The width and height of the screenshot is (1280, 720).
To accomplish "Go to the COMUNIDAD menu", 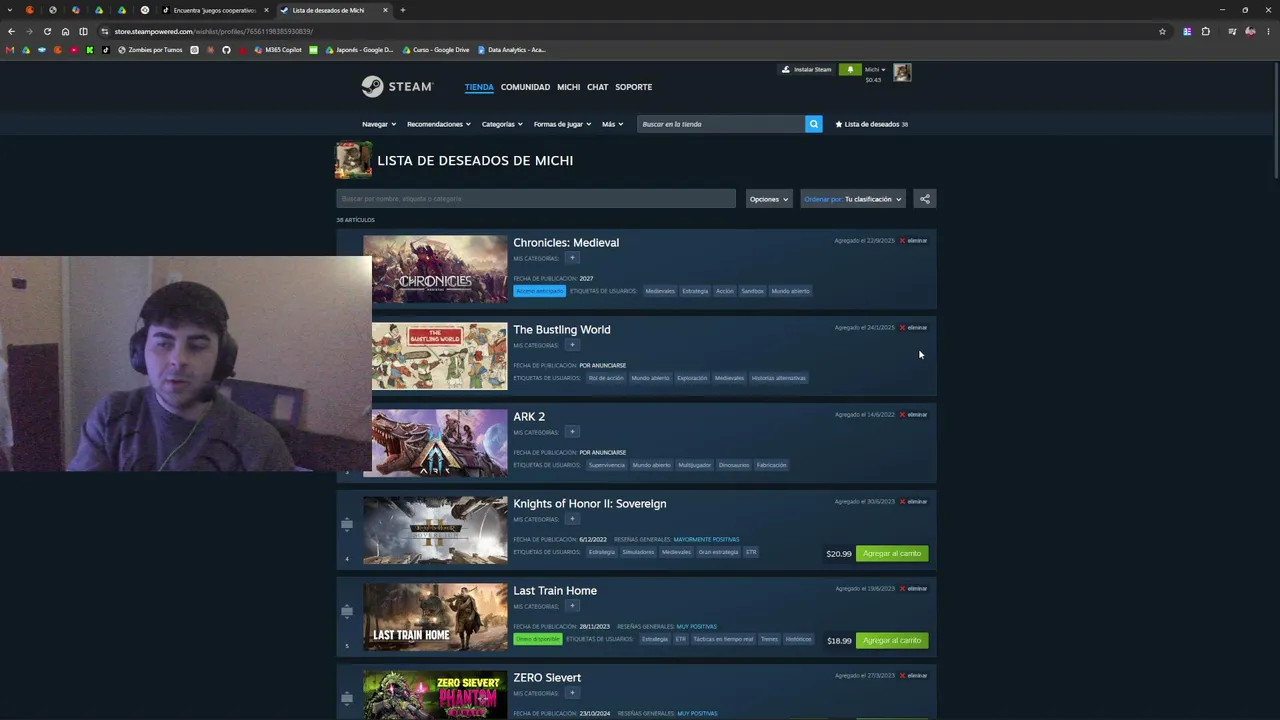I will pos(525,87).
